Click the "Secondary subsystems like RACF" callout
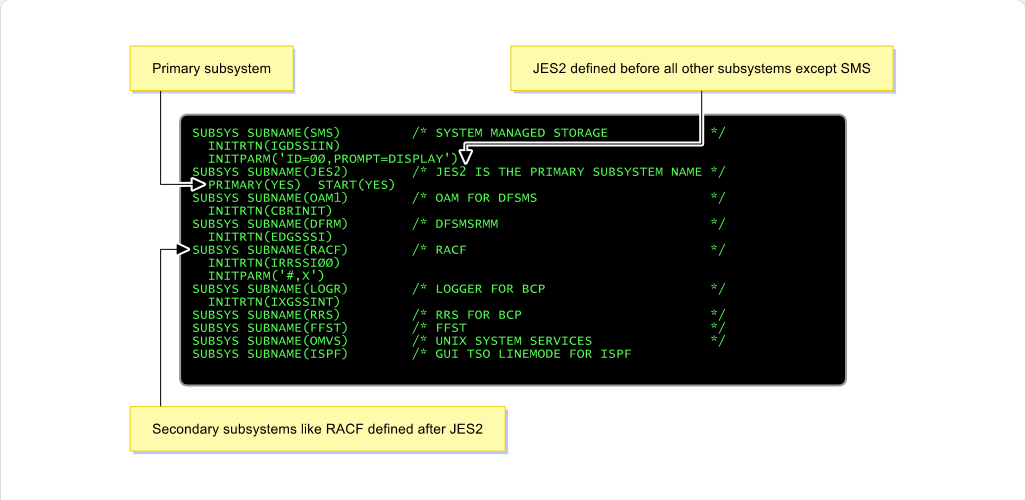The image size is (1025, 500). pyautogui.click(x=318, y=429)
